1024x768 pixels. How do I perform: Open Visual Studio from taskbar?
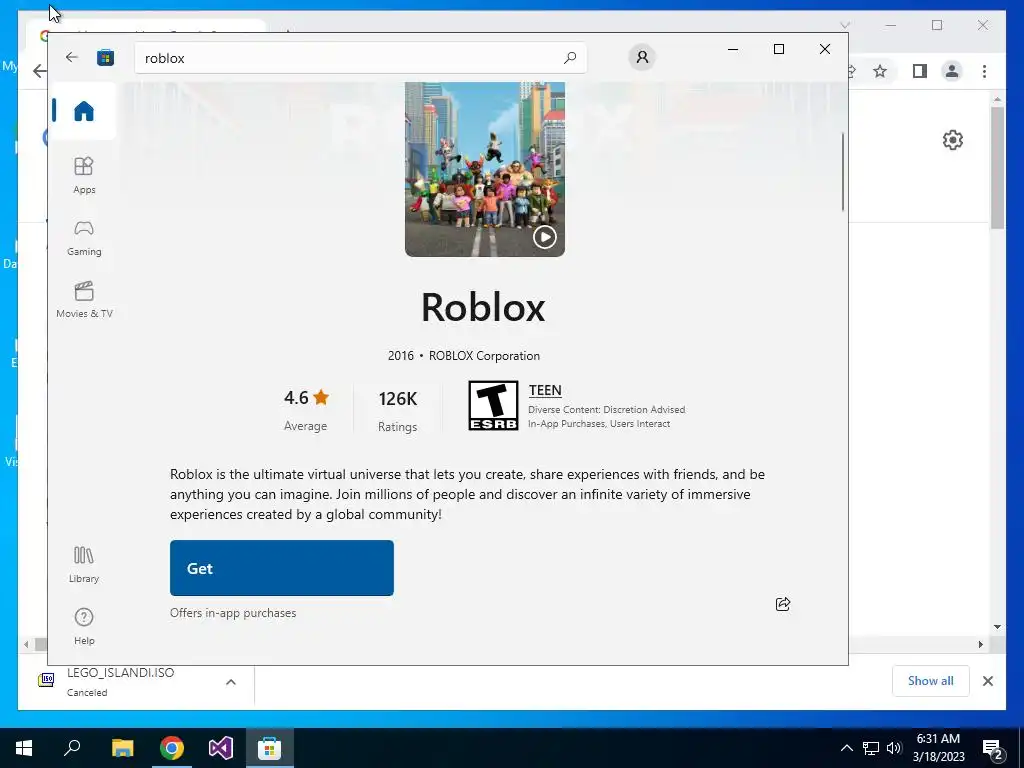[221, 748]
